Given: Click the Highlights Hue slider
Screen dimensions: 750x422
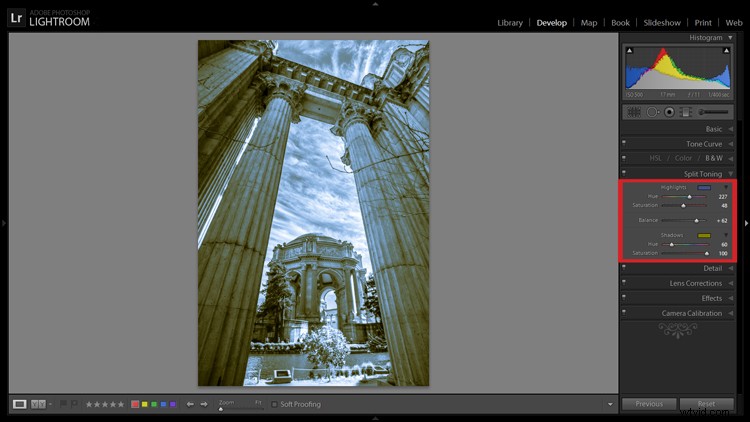Looking at the screenshot, I should click(x=684, y=197).
